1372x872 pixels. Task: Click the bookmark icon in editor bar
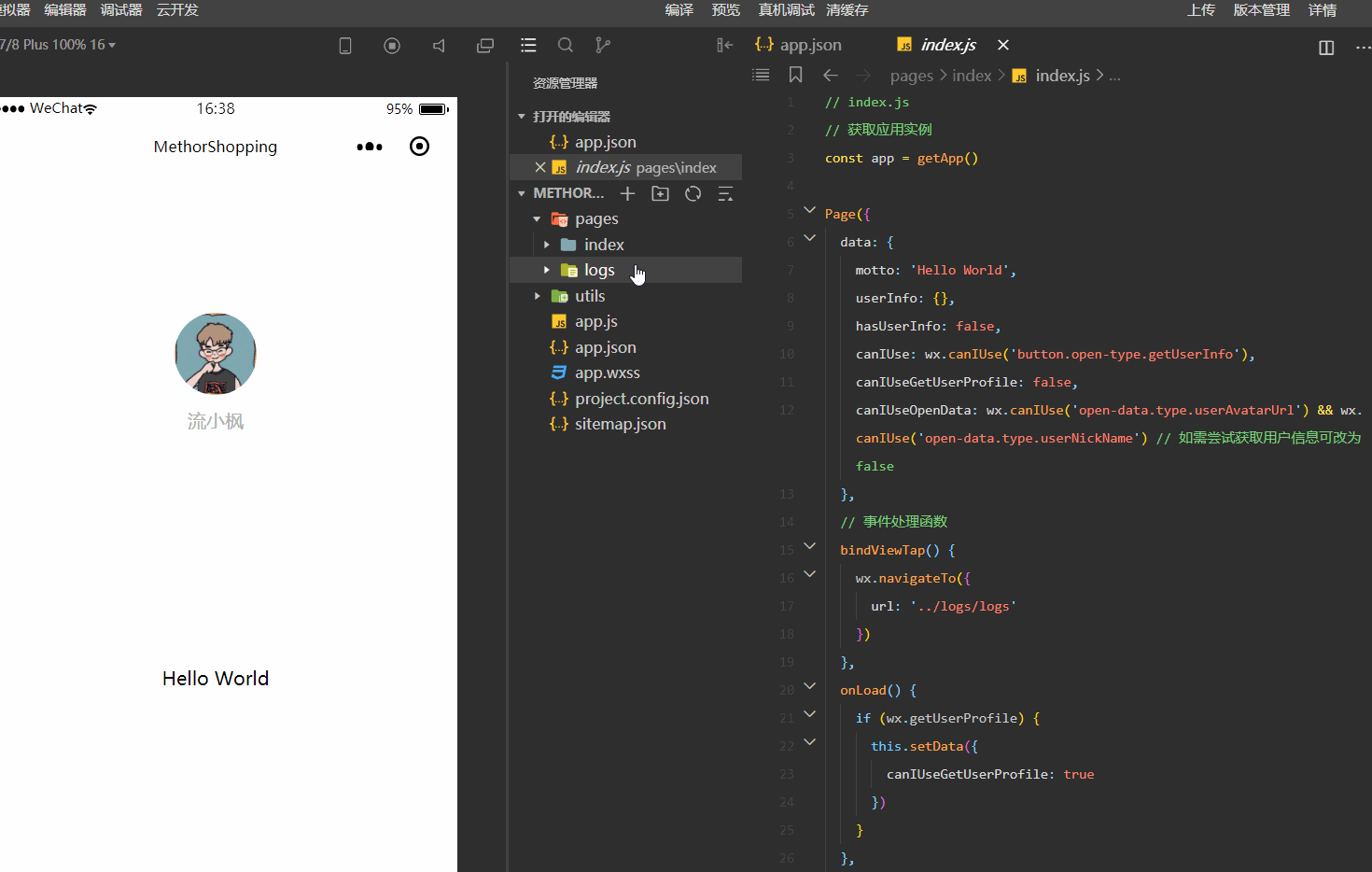[796, 75]
